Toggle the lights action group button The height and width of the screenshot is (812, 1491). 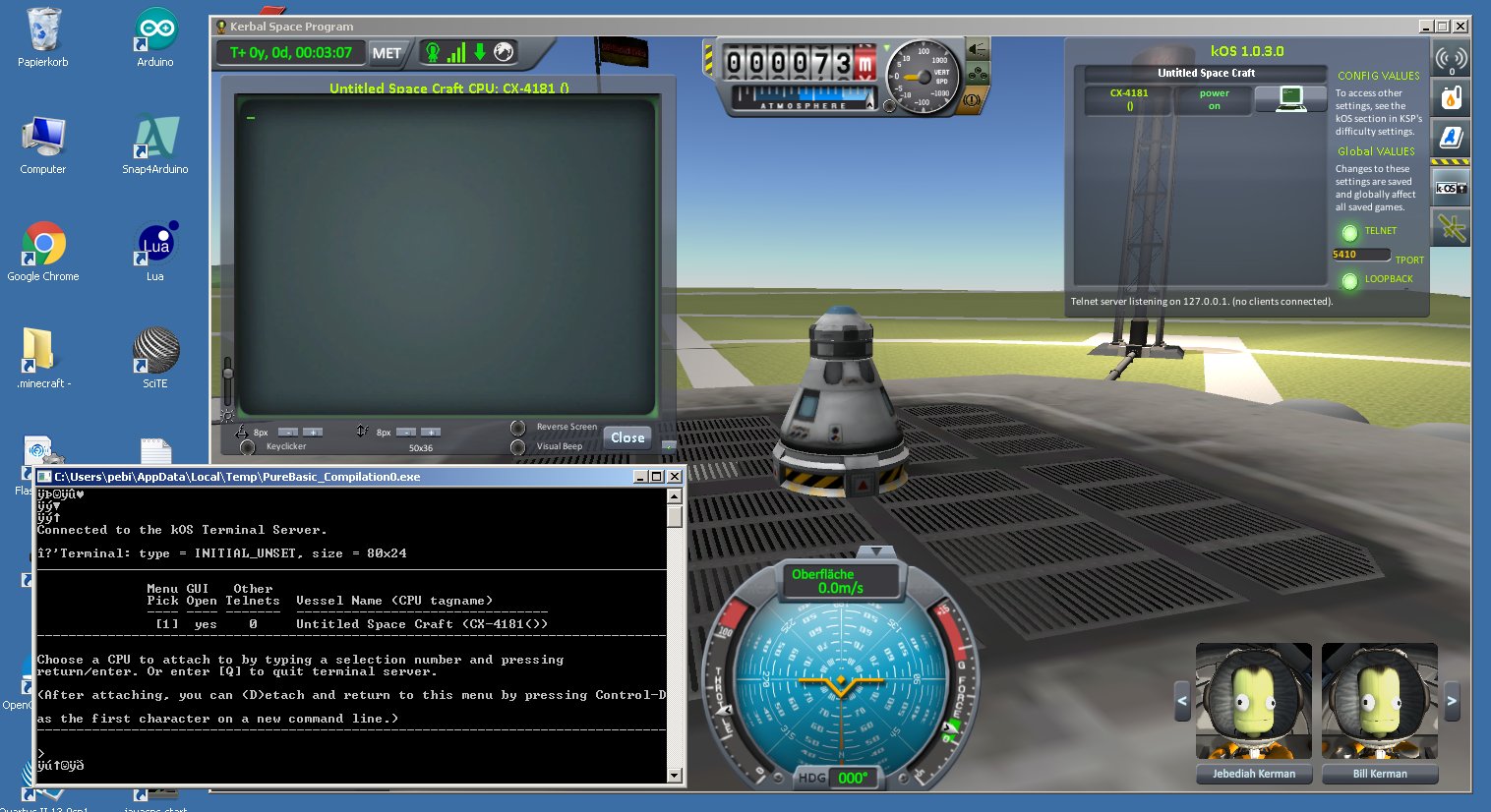point(979,49)
